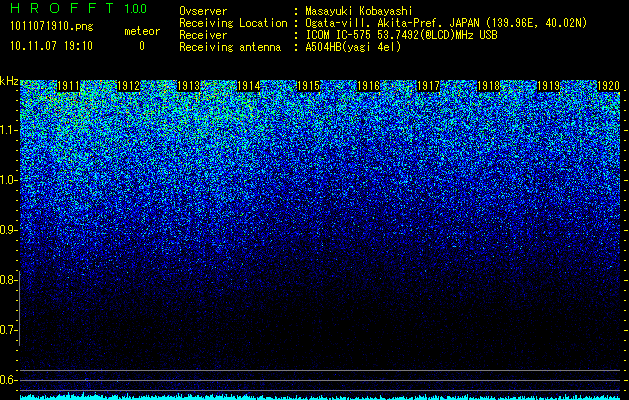Click the 1917 time marker

pyautogui.click(x=428, y=86)
